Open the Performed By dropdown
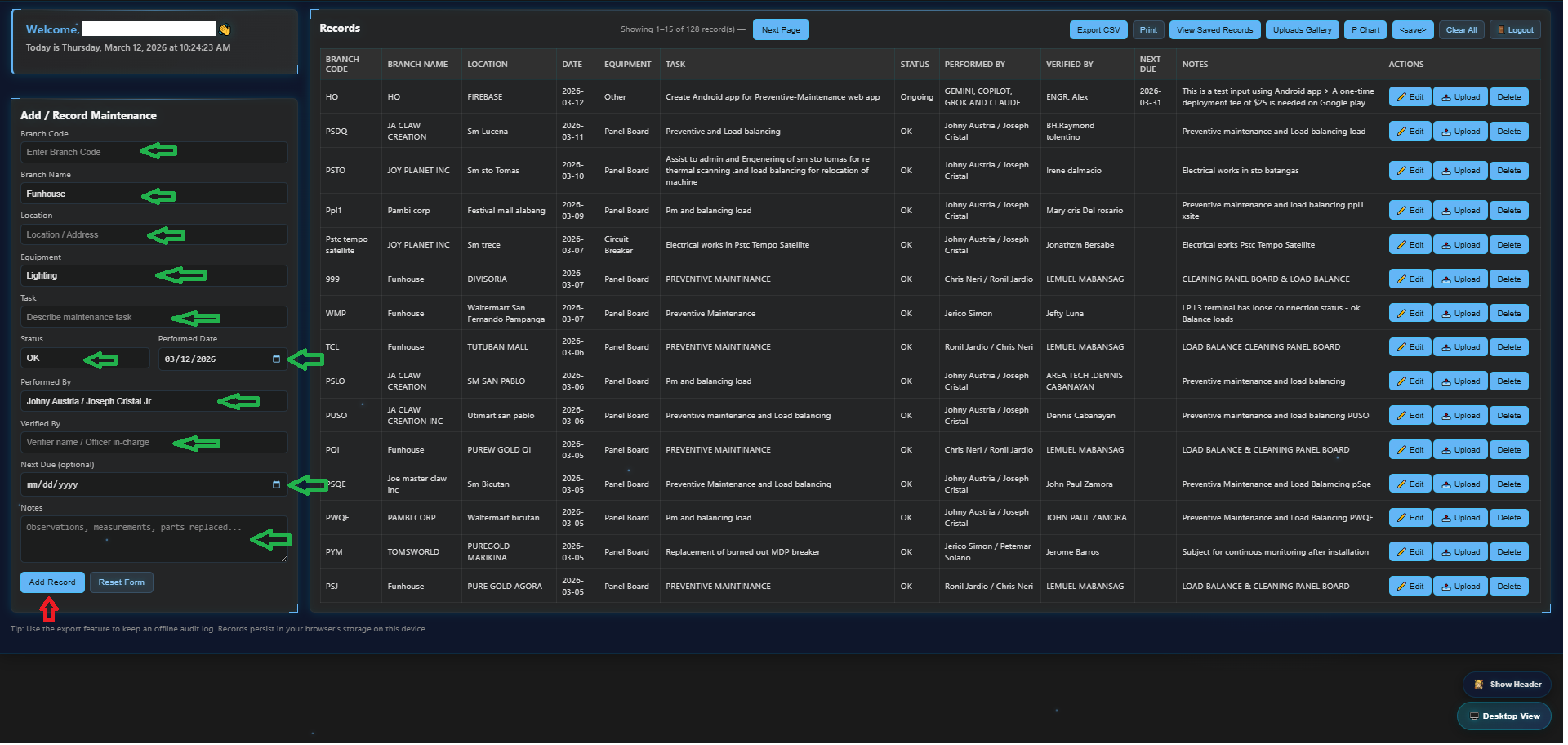The height and width of the screenshot is (745, 1568). pos(154,402)
